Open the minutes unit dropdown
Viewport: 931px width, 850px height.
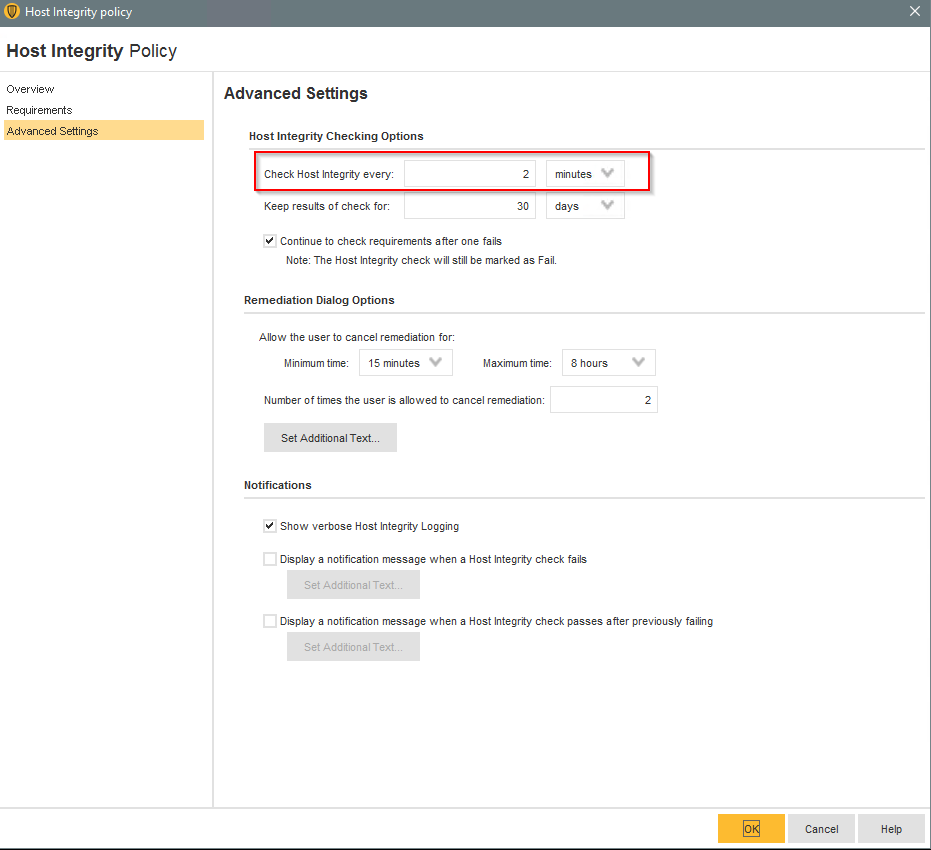coord(585,174)
